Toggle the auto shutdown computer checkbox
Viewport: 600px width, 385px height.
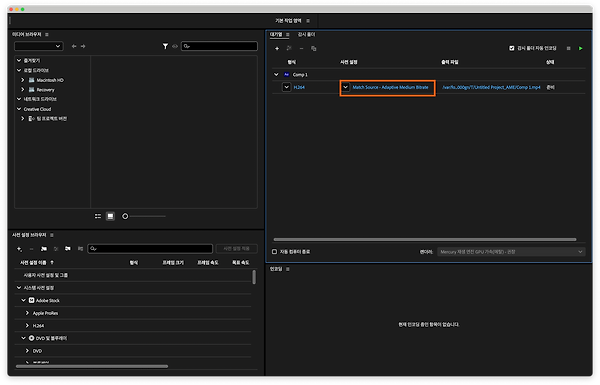(274, 252)
